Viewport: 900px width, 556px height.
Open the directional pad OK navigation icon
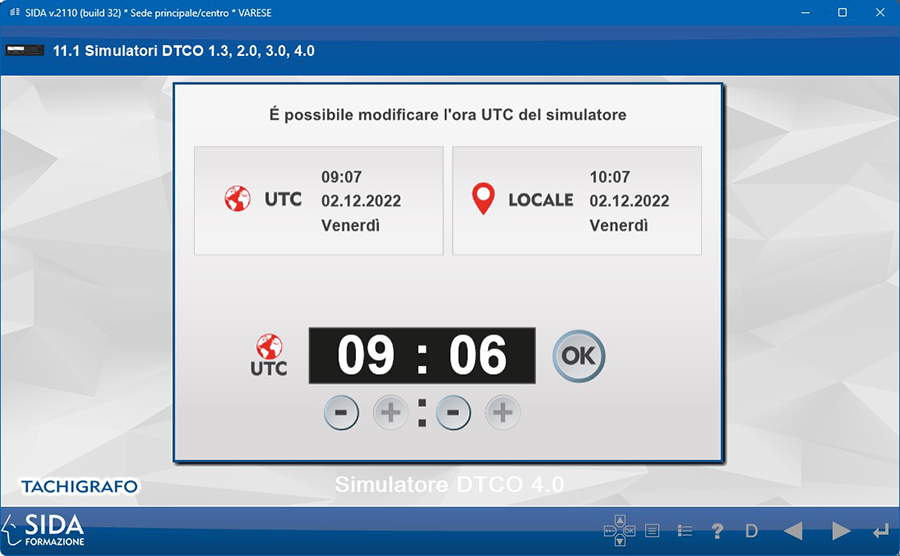(619, 531)
